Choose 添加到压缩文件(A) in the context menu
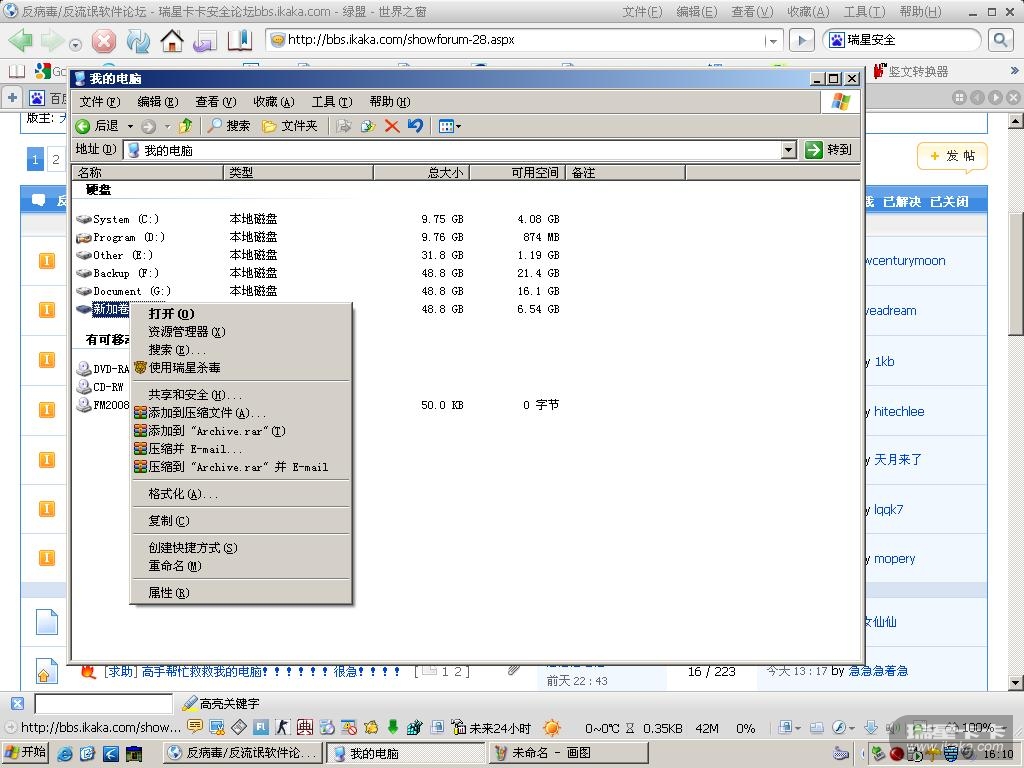 (241, 413)
